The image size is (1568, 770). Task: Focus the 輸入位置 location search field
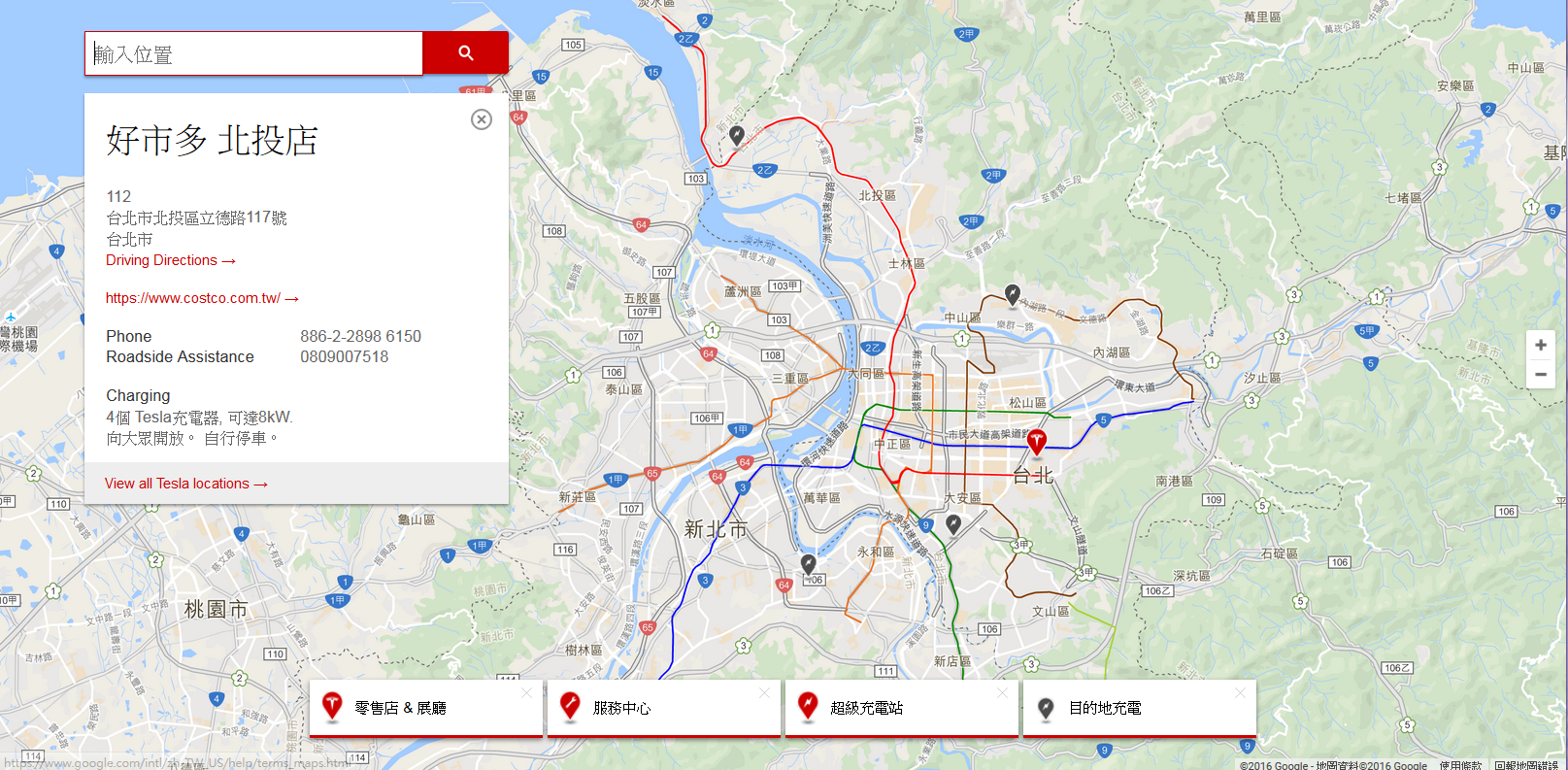pos(254,53)
